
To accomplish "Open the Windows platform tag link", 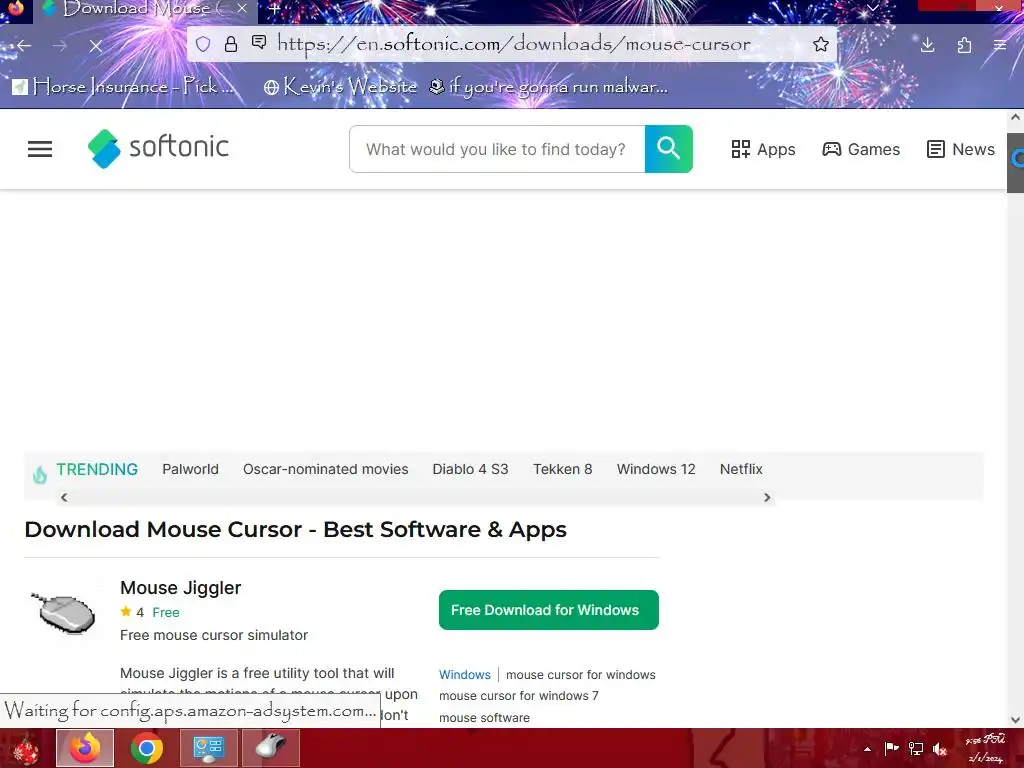I will pos(464,675).
